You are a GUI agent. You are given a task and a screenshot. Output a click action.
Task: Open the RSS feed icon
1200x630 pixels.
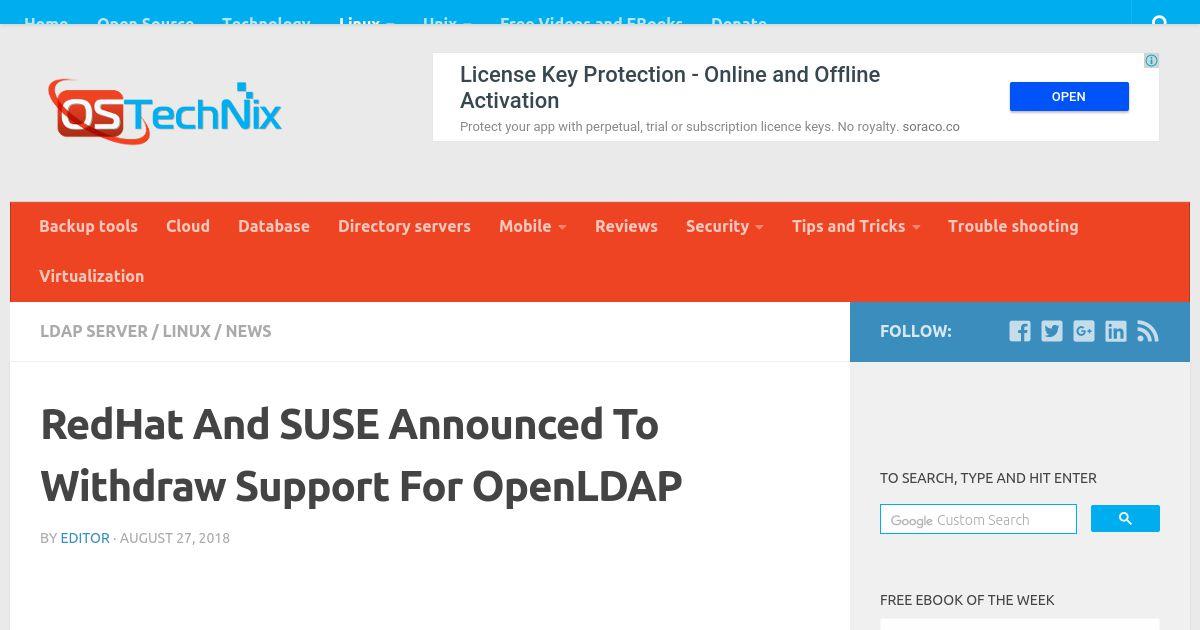pos(1148,332)
